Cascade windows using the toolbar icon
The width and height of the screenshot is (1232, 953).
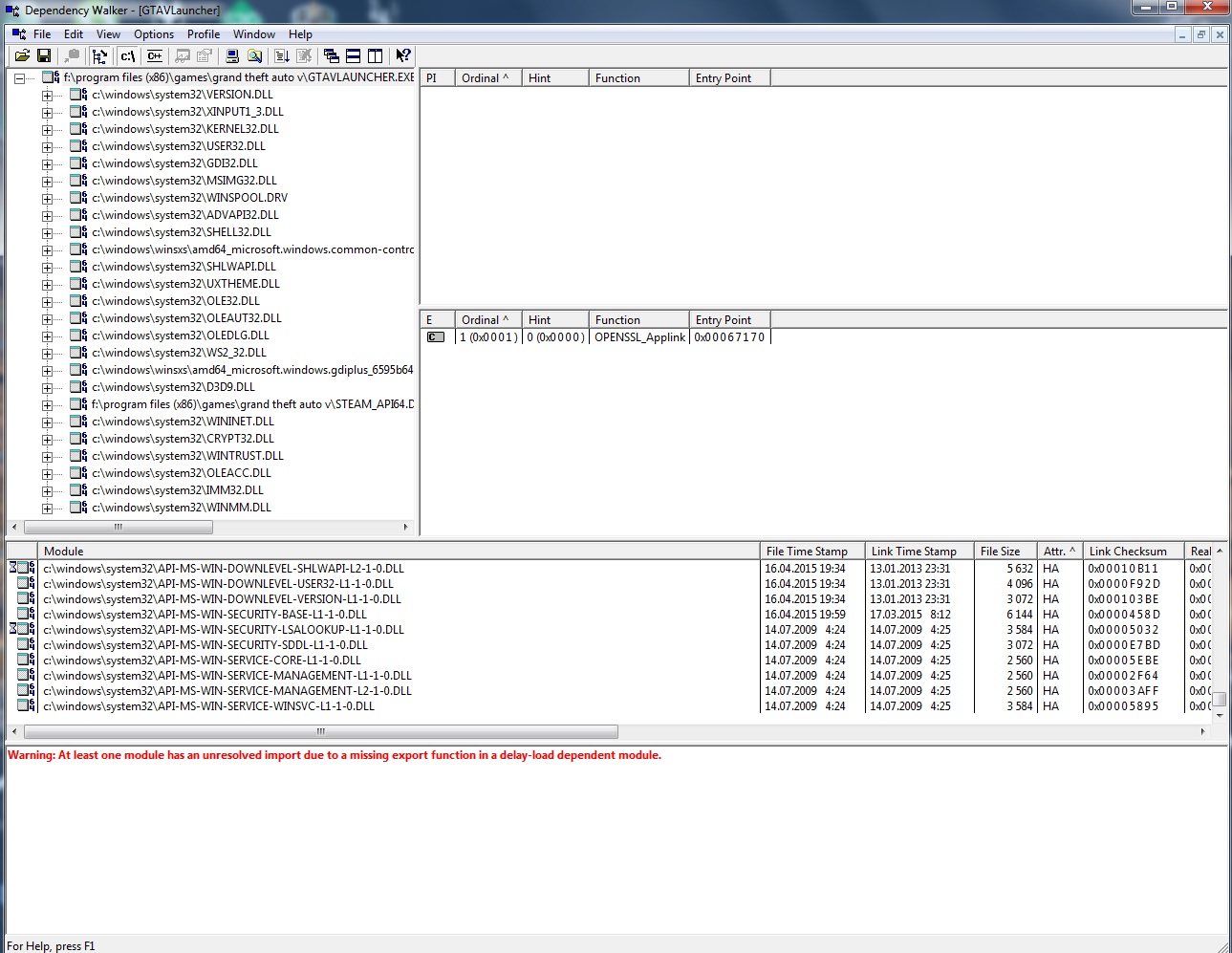(332, 56)
